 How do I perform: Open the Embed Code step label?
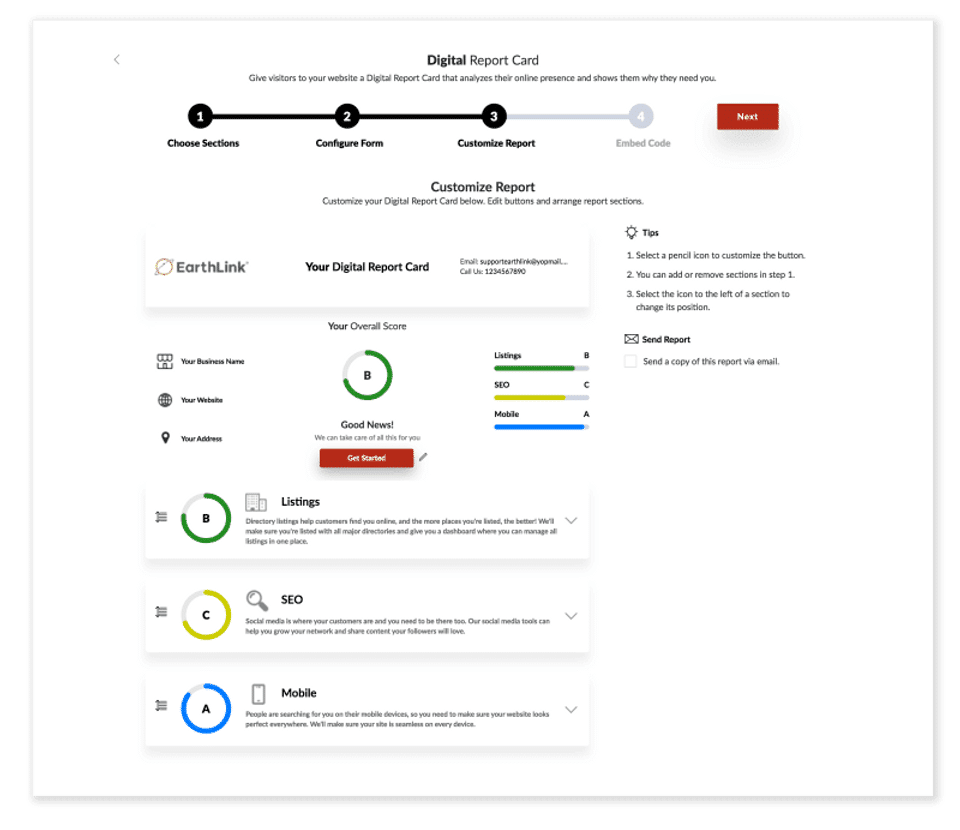coord(643,143)
